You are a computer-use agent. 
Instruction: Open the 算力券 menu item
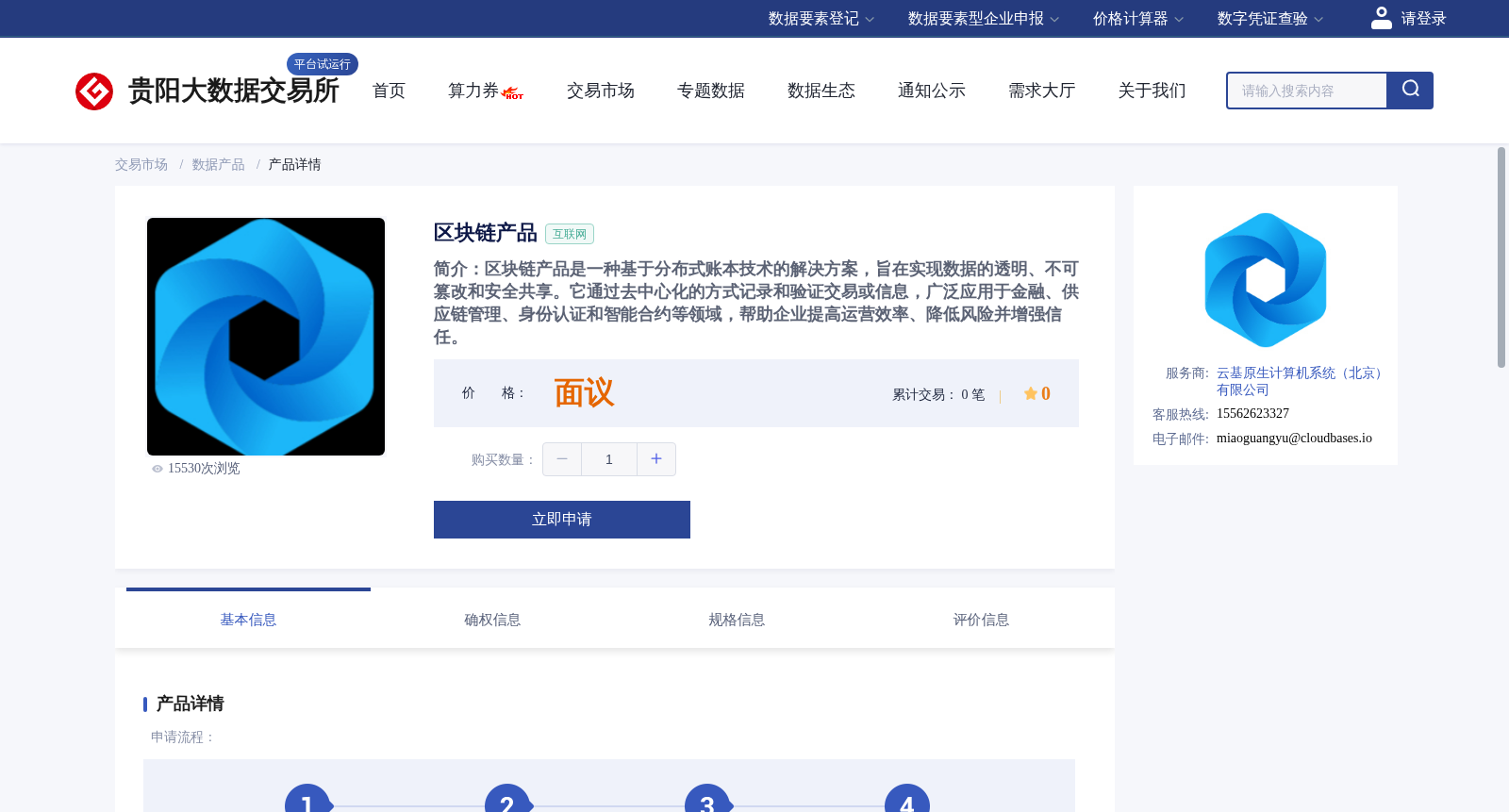(473, 91)
